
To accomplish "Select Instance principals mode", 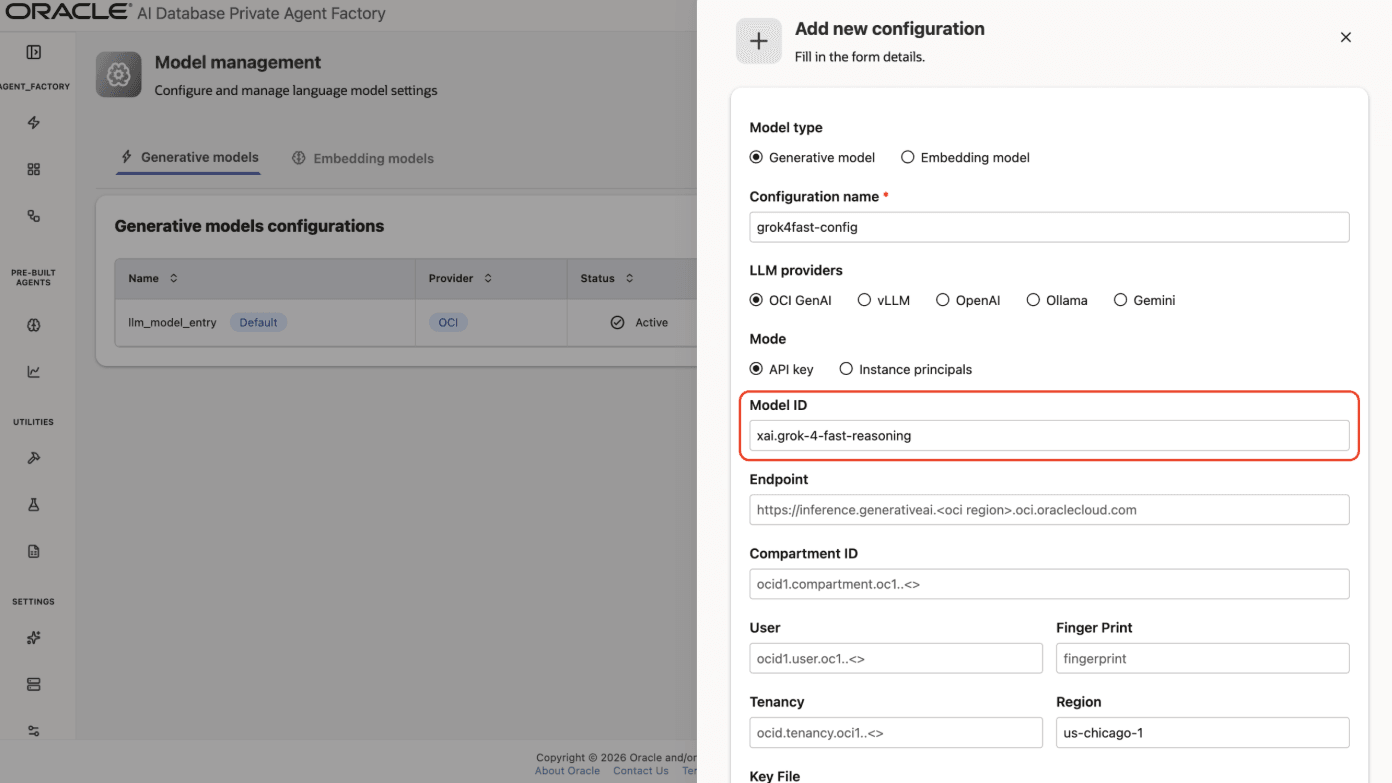I will pyautogui.click(x=846, y=369).
